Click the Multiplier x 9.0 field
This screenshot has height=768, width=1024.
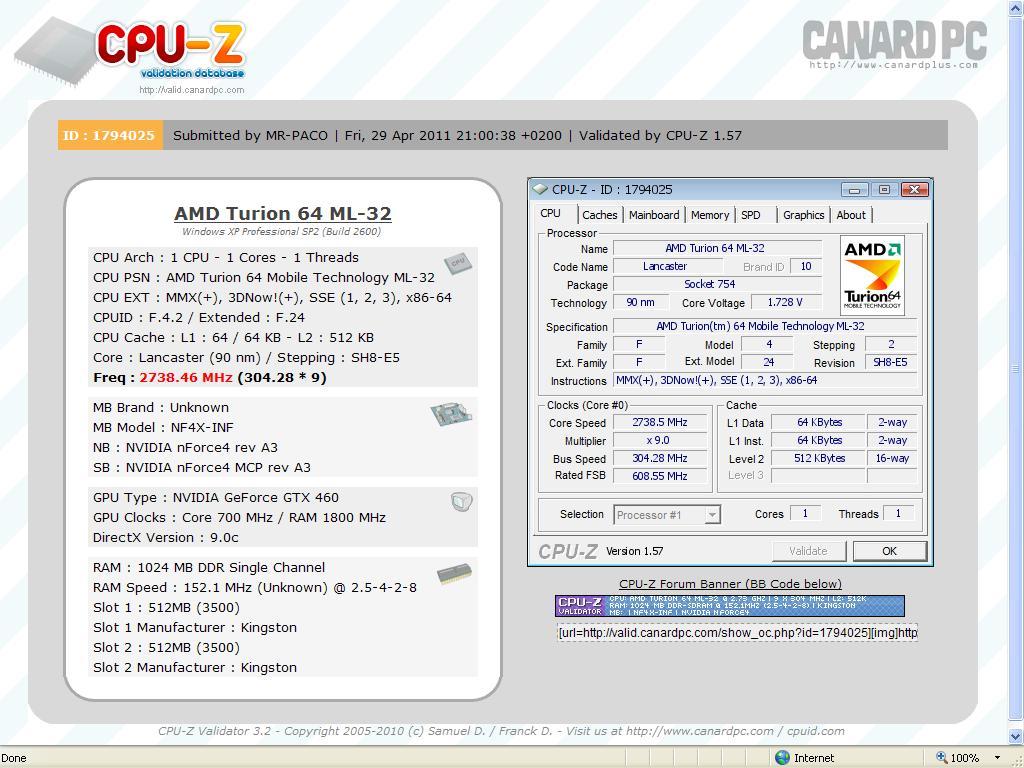(x=660, y=440)
